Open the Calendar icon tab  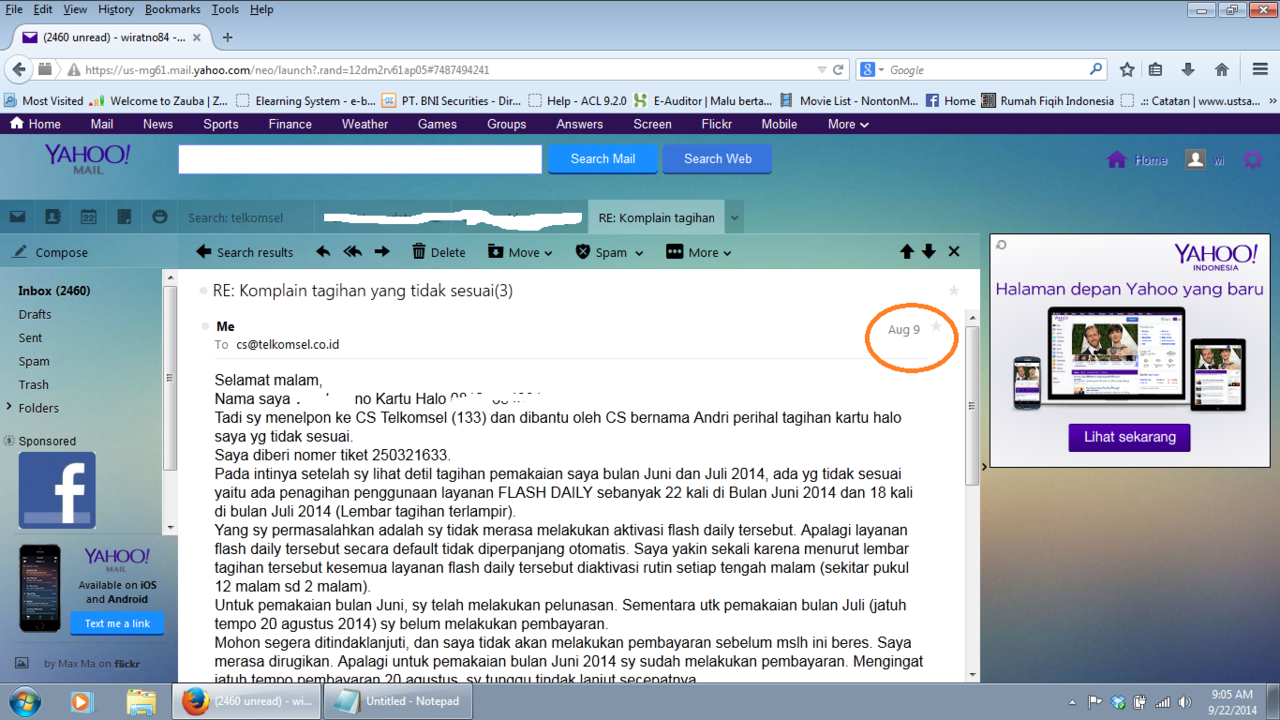[x=88, y=217]
